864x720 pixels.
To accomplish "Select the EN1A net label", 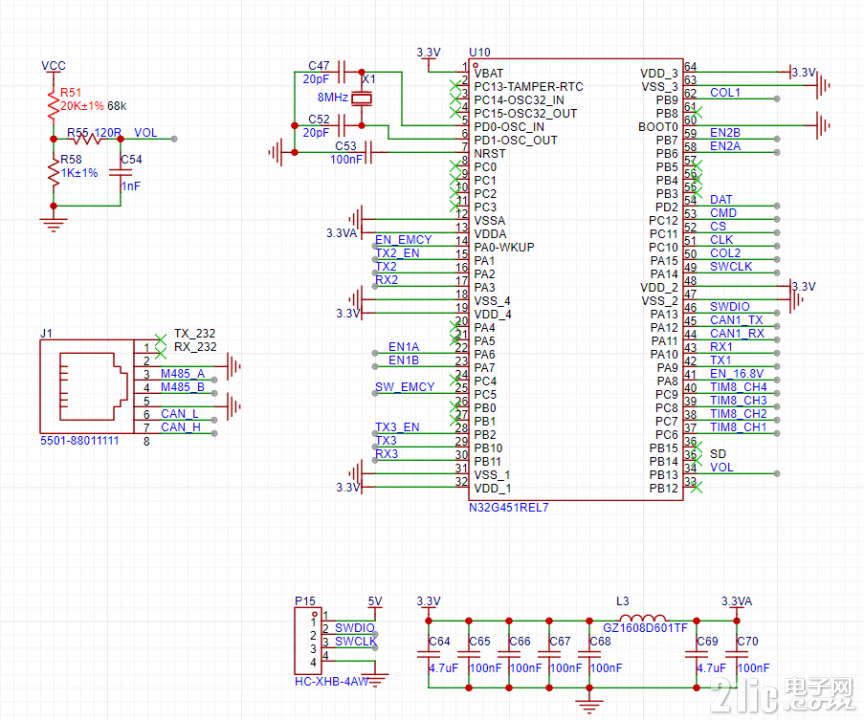I will (404, 347).
